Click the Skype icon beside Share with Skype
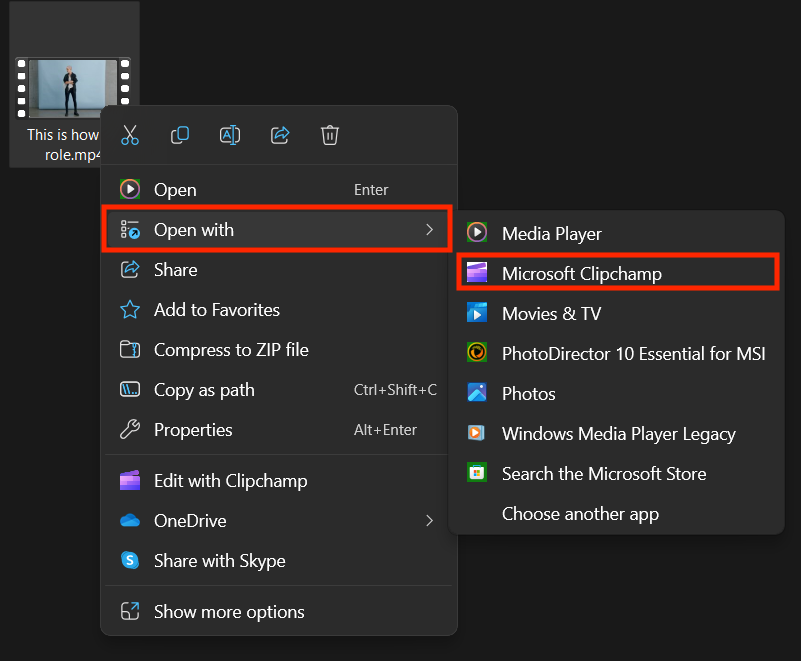The image size is (801, 661). (x=130, y=560)
